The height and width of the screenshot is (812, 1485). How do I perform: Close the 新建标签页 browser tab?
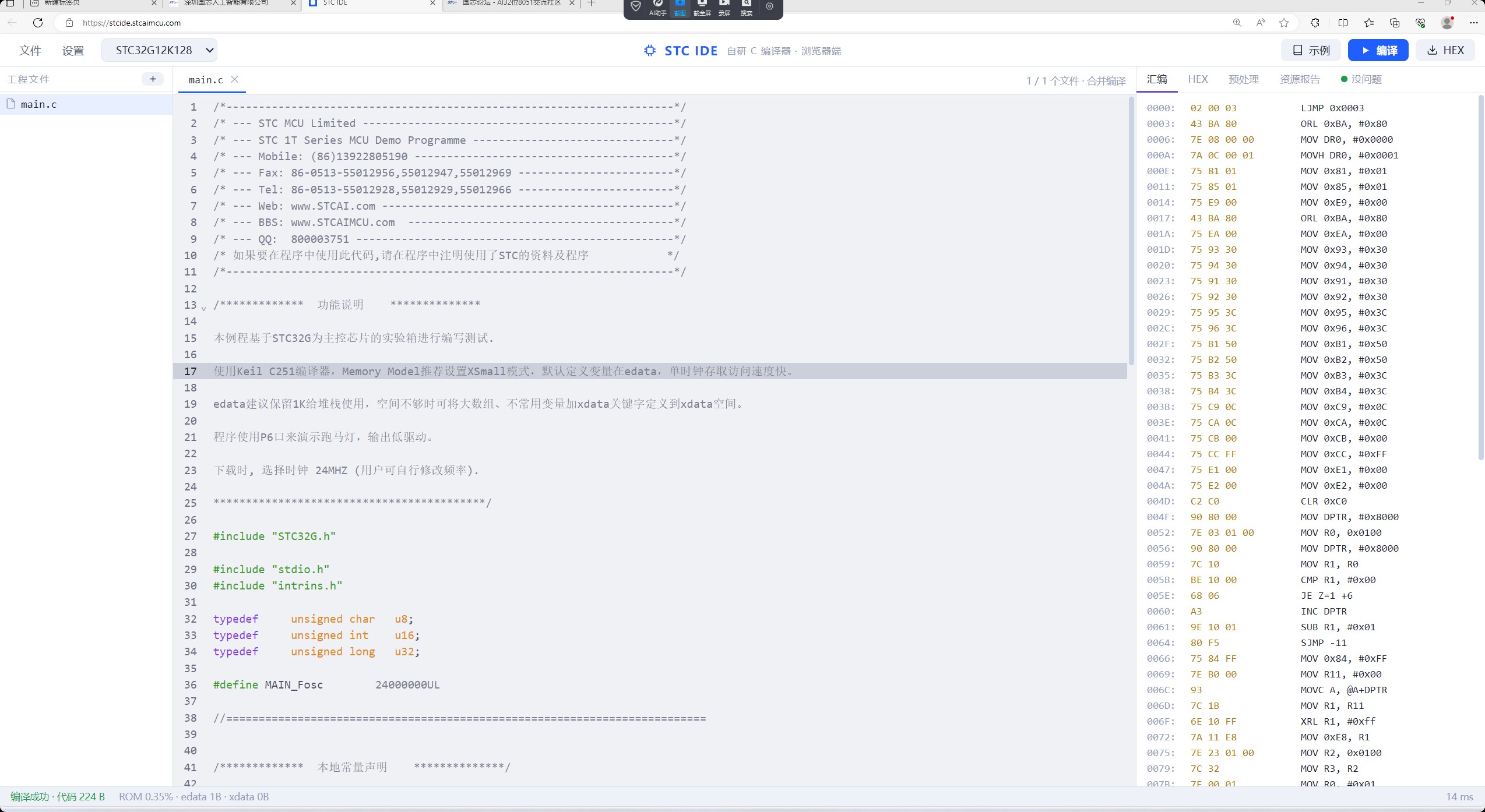154,3
